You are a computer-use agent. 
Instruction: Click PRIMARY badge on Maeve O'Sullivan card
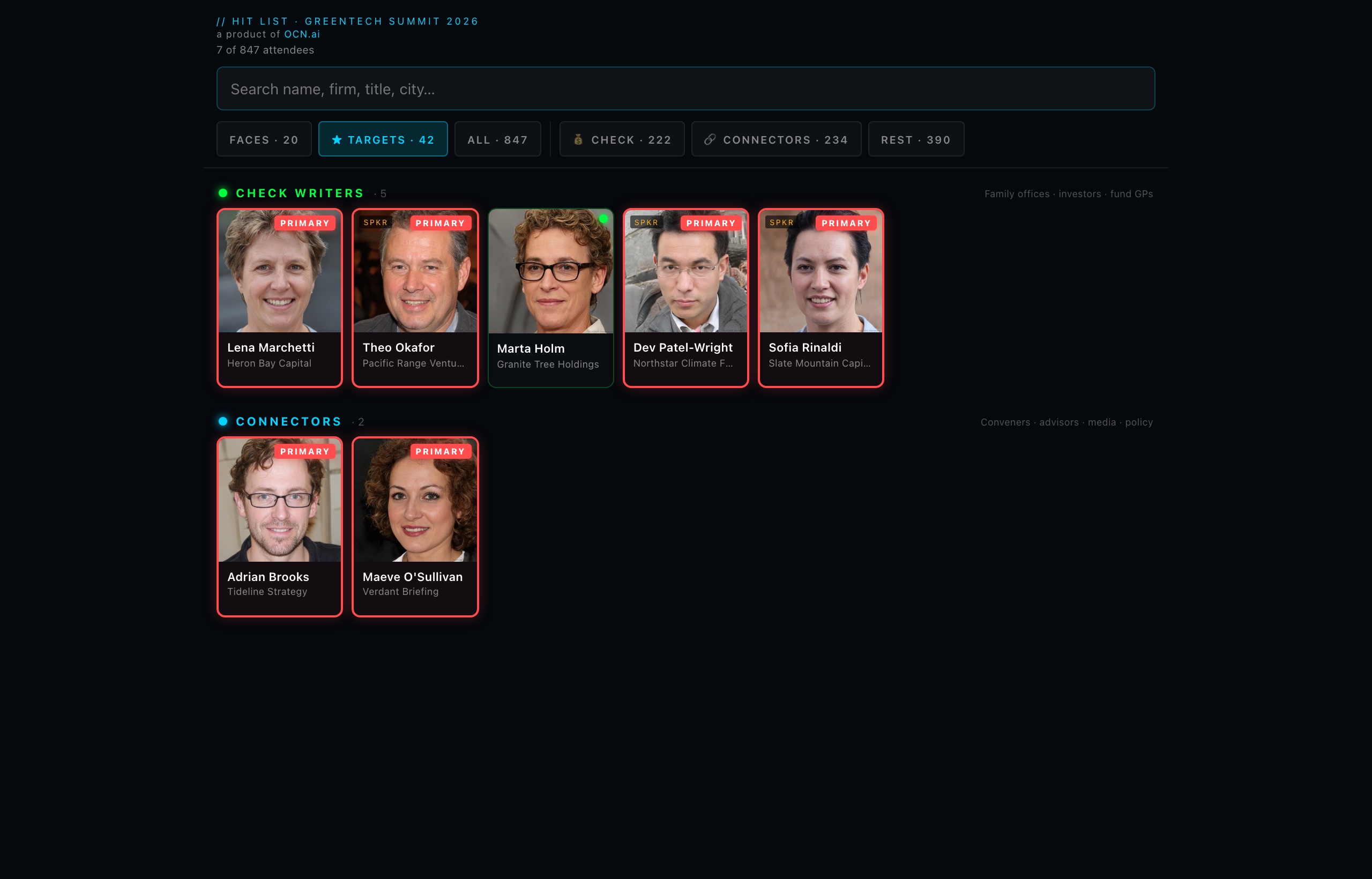440,451
